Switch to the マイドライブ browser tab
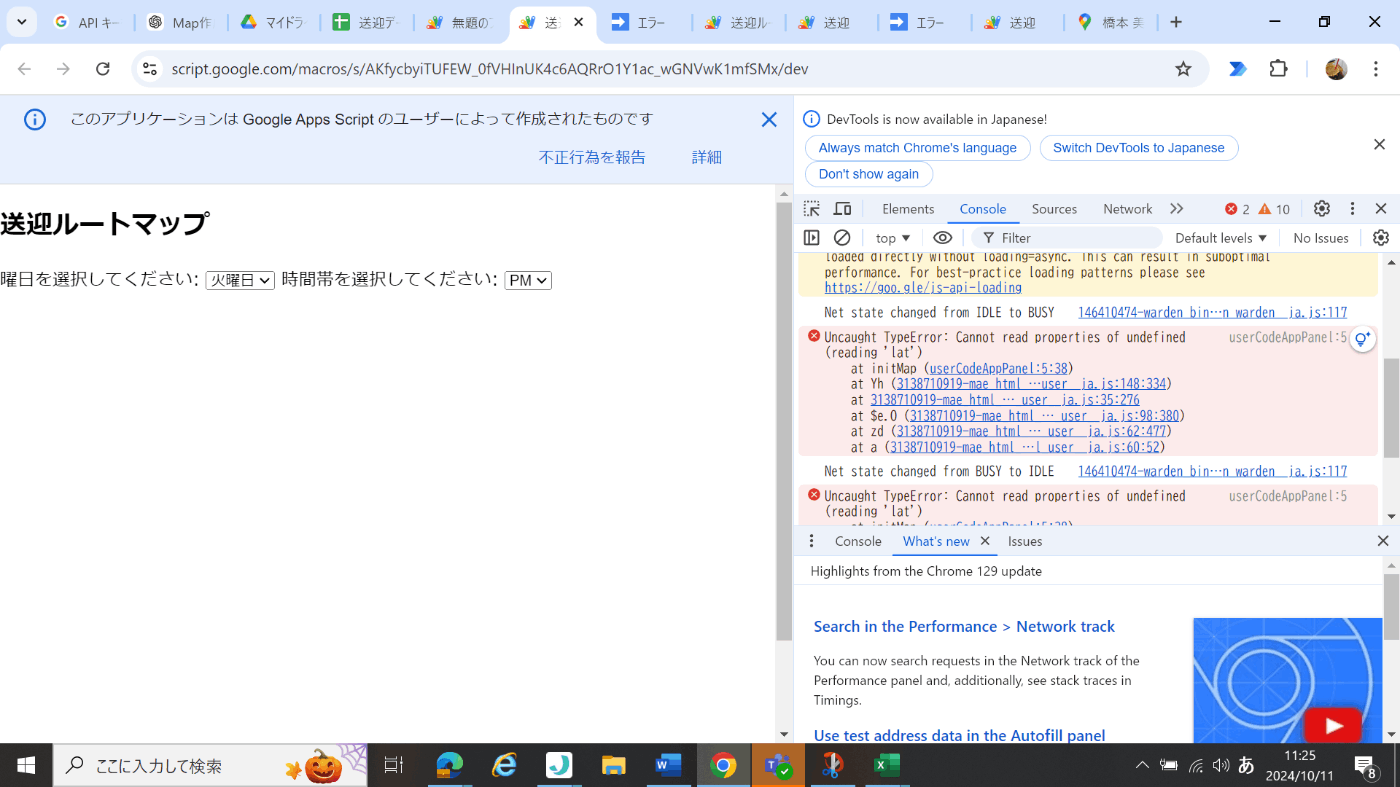Image resolution: width=1400 pixels, height=787 pixels. pos(272,22)
